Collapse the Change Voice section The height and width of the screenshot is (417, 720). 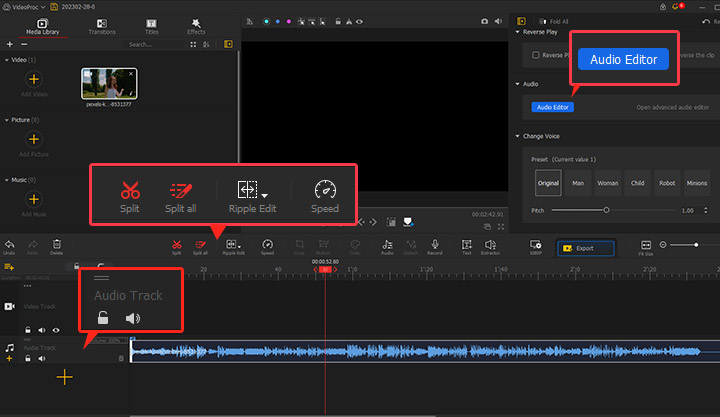(518, 136)
